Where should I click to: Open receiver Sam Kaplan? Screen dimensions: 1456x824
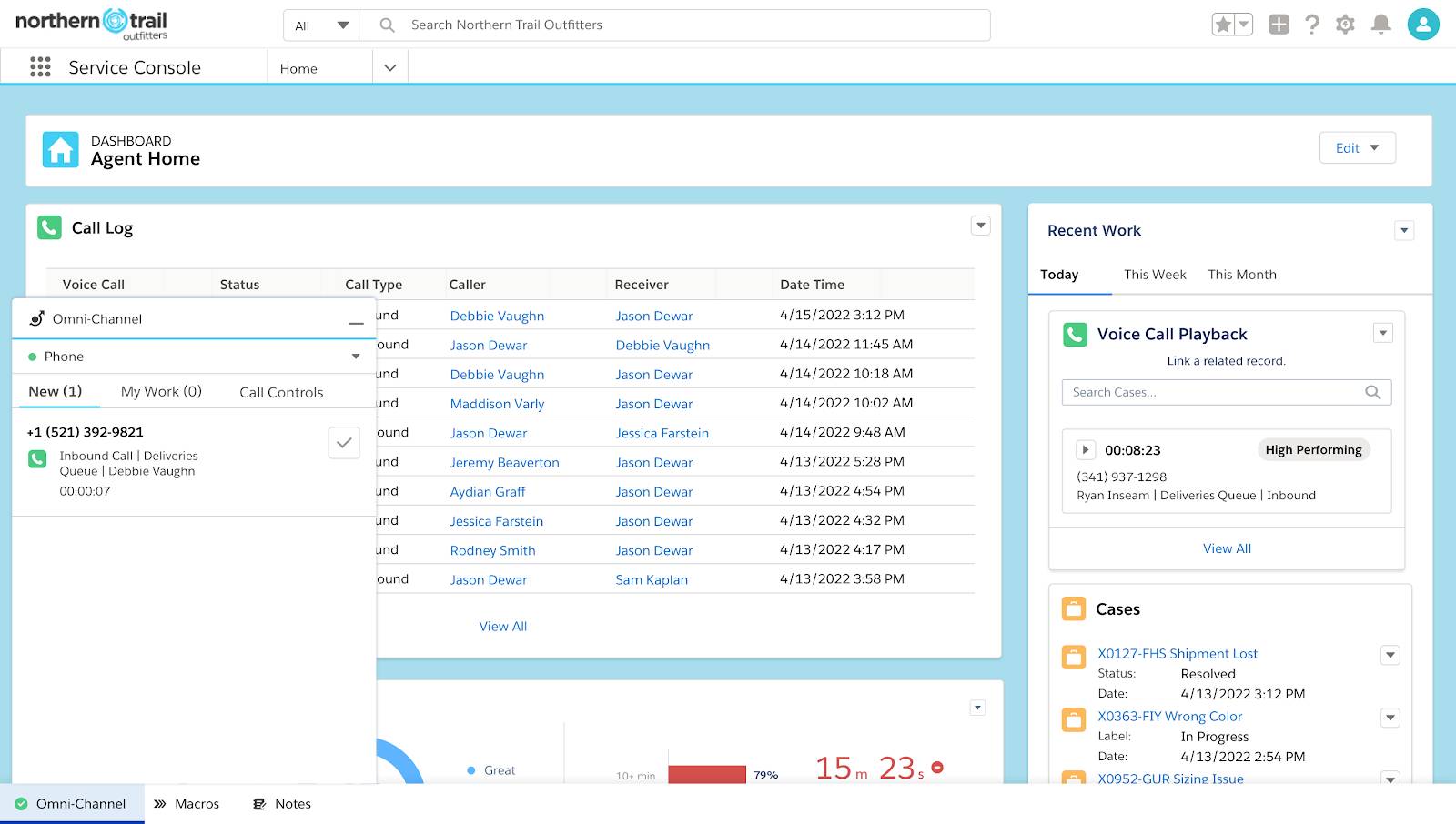(652, 579)
